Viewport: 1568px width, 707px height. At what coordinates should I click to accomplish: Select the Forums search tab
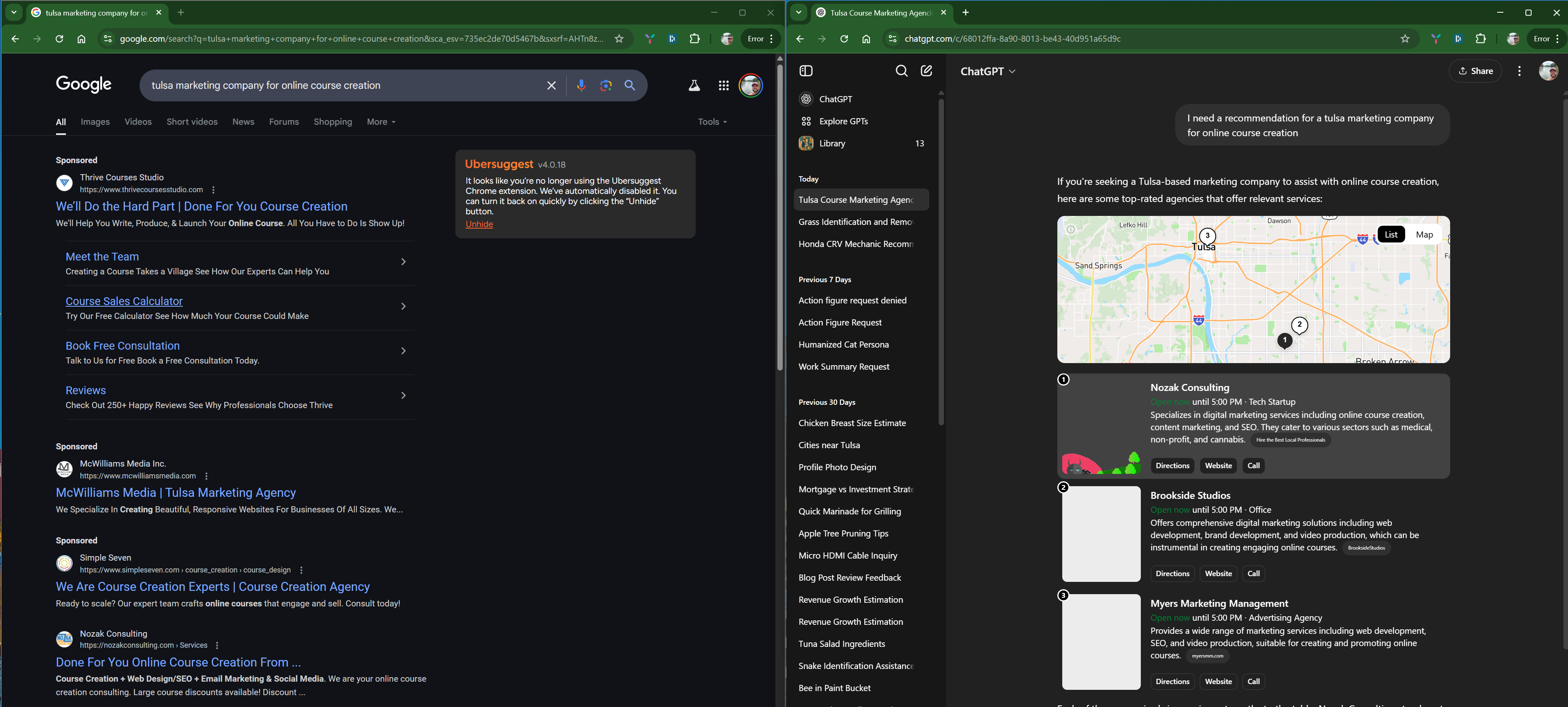point(284,122)
